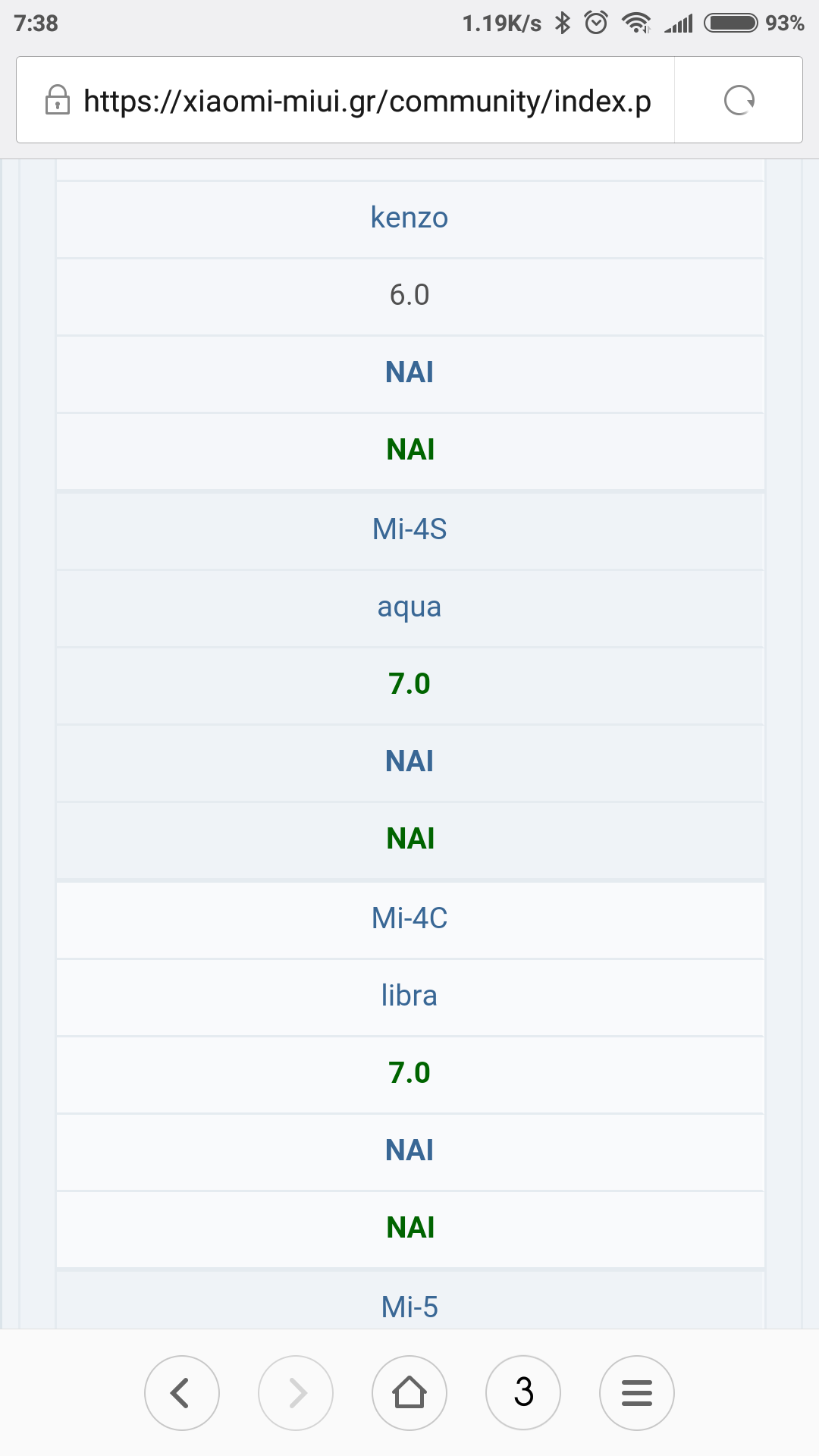Tap the browser forward arrow
This screenshot has width=819, height=1456.
point(296,1392)
